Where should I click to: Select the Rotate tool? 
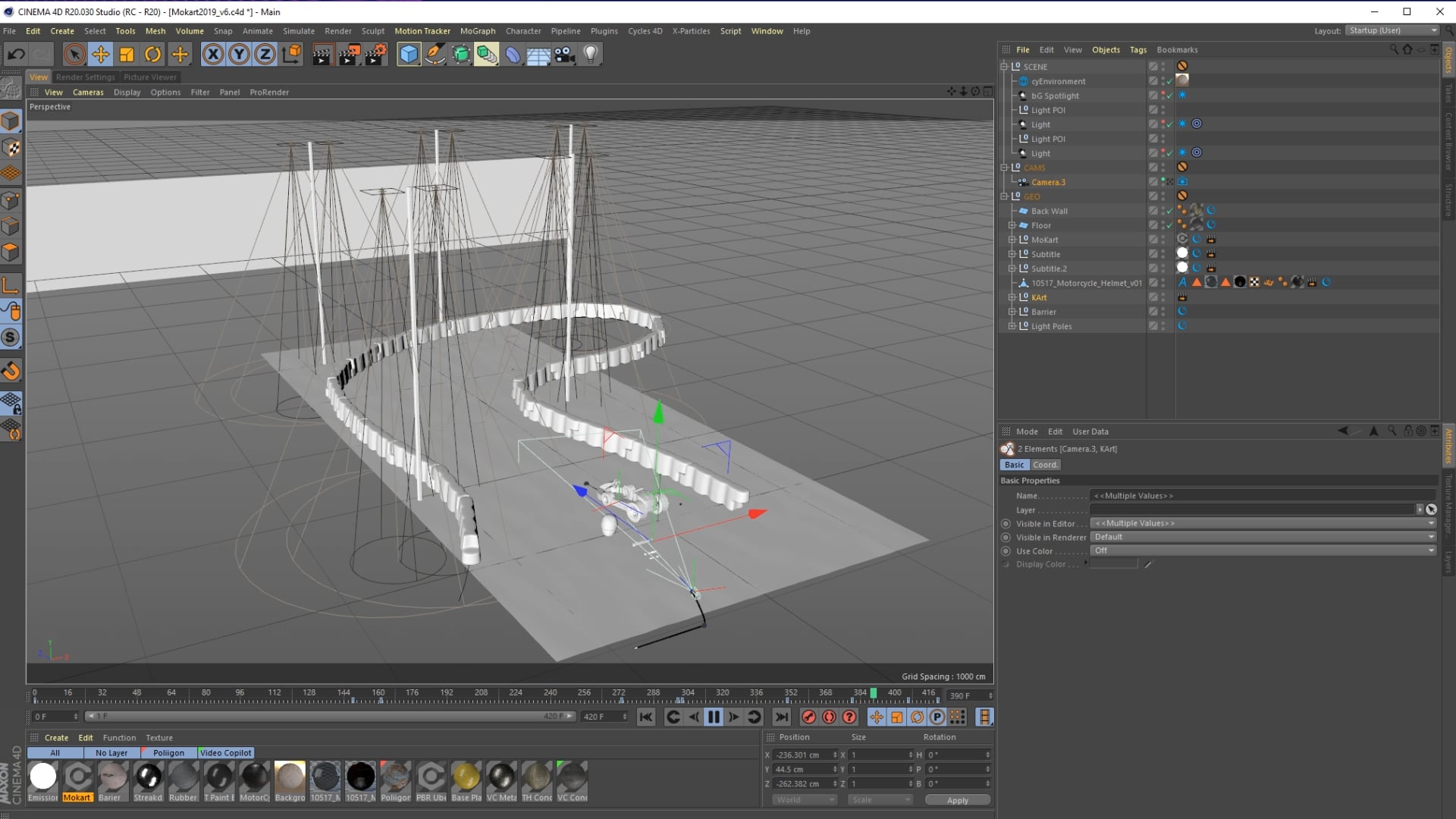(153, 54)
